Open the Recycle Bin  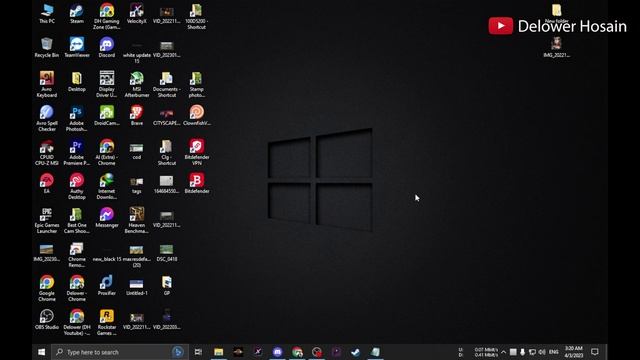tap(47, 47)
